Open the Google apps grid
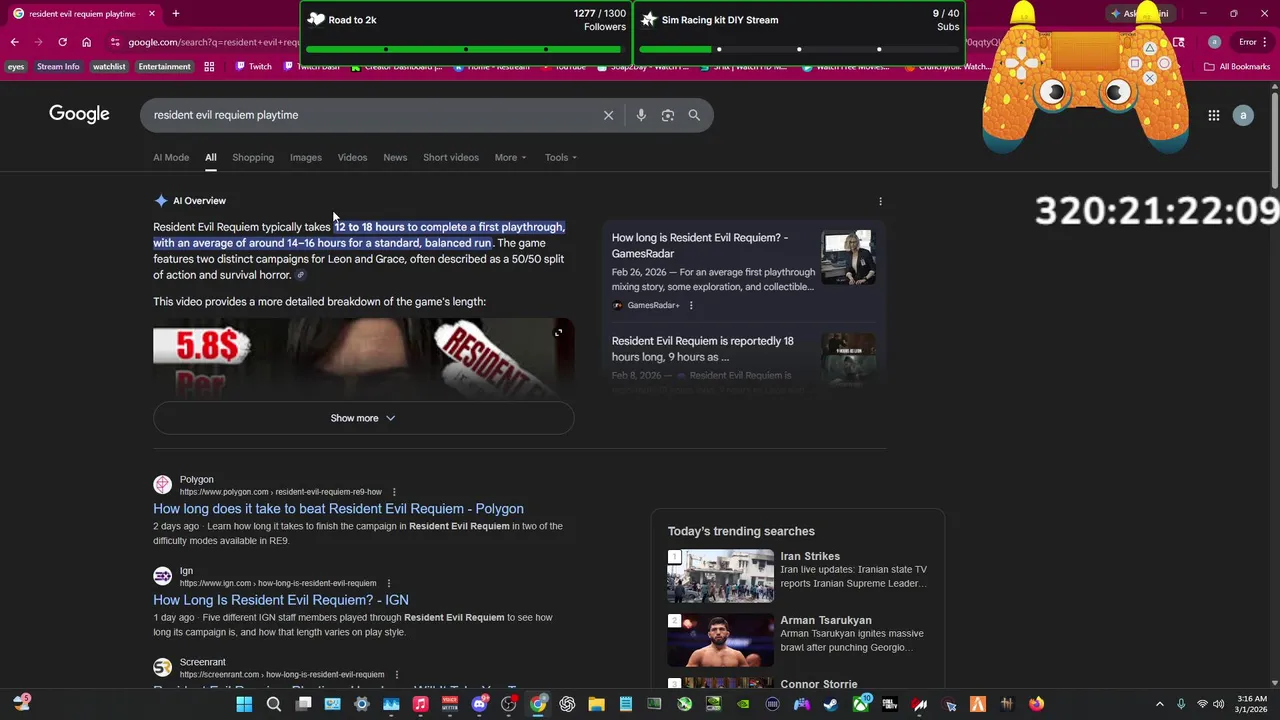 point(1213,115)
